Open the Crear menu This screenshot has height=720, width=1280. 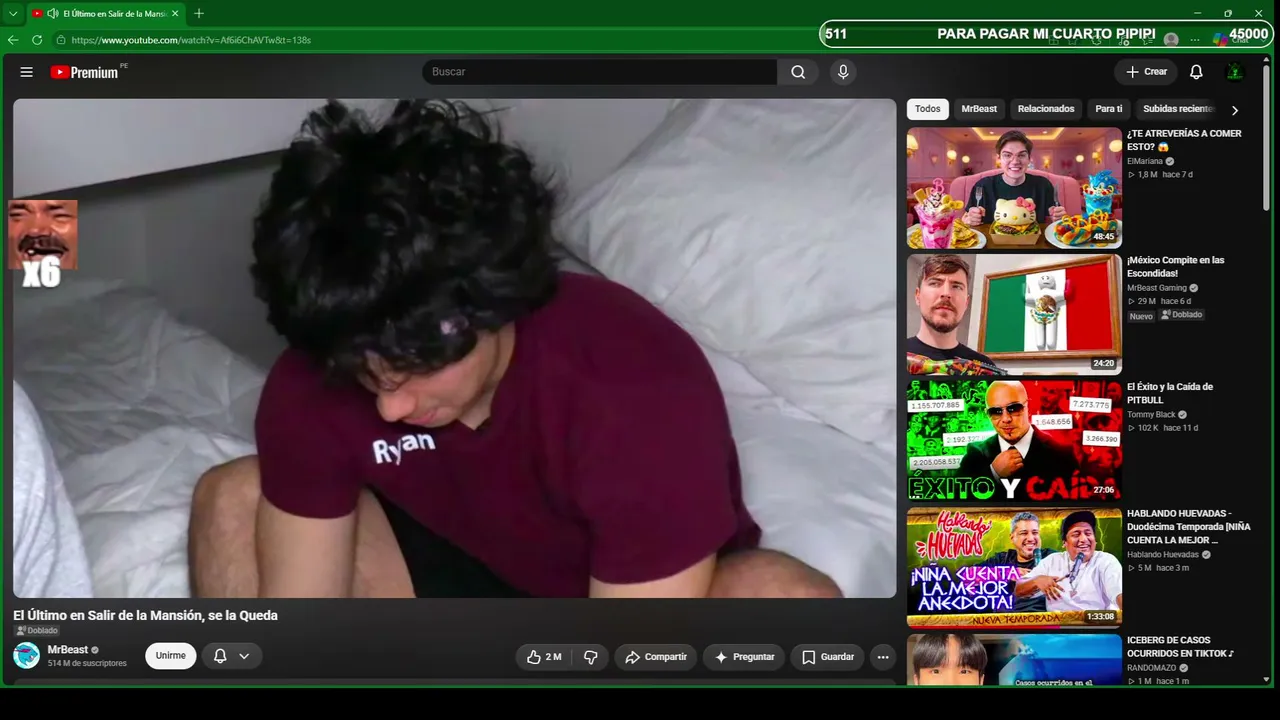click(1146, 72)
